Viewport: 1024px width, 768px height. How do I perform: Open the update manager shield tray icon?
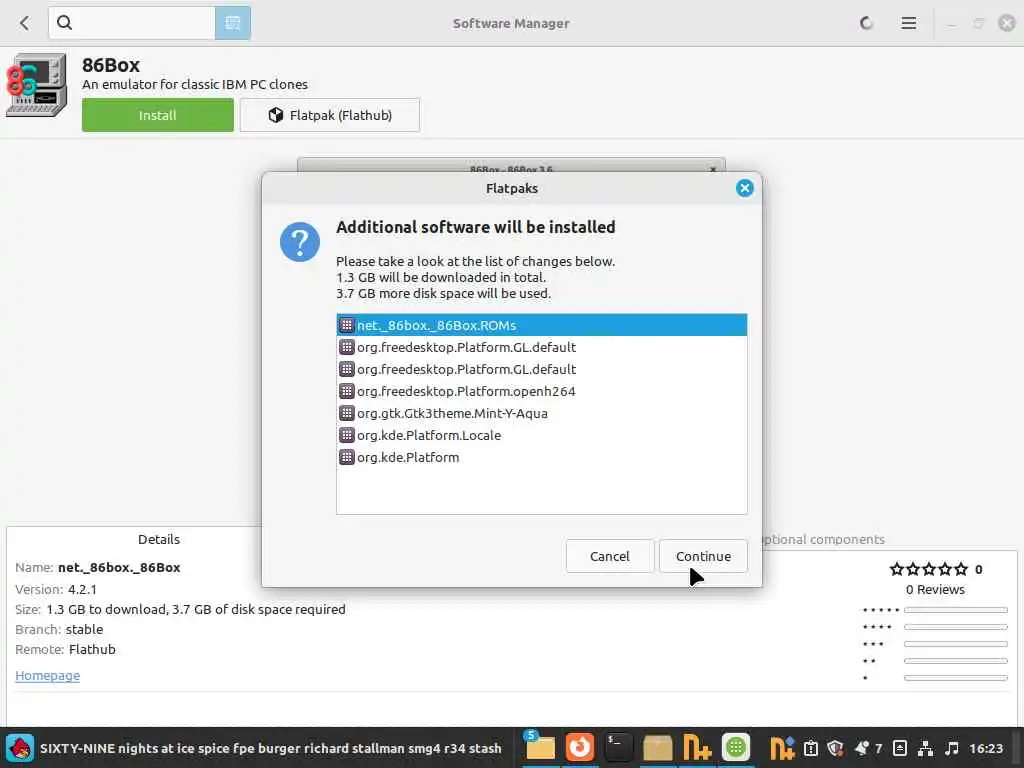point(835,748)
